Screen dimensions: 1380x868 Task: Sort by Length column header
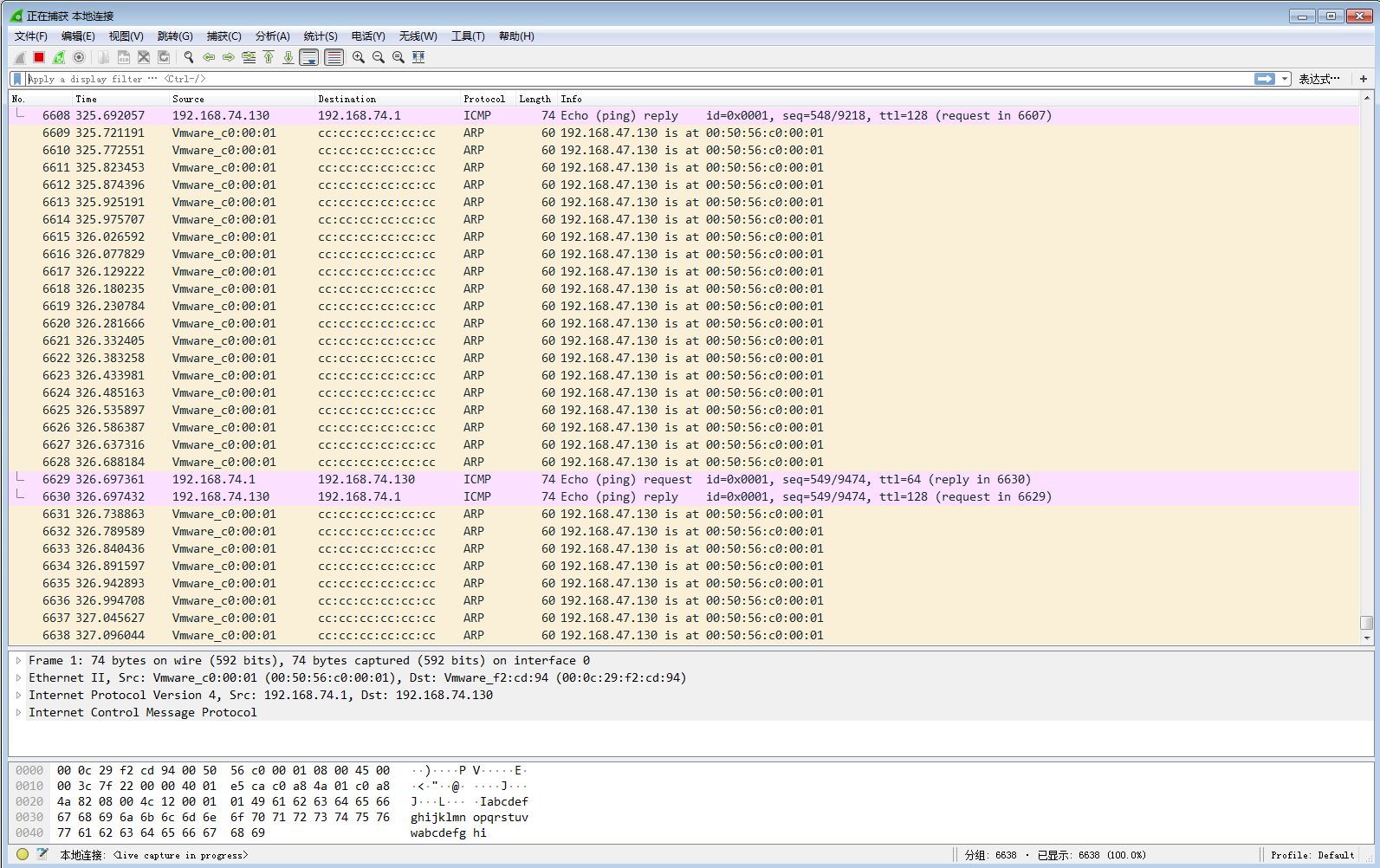tap(535, 99)
